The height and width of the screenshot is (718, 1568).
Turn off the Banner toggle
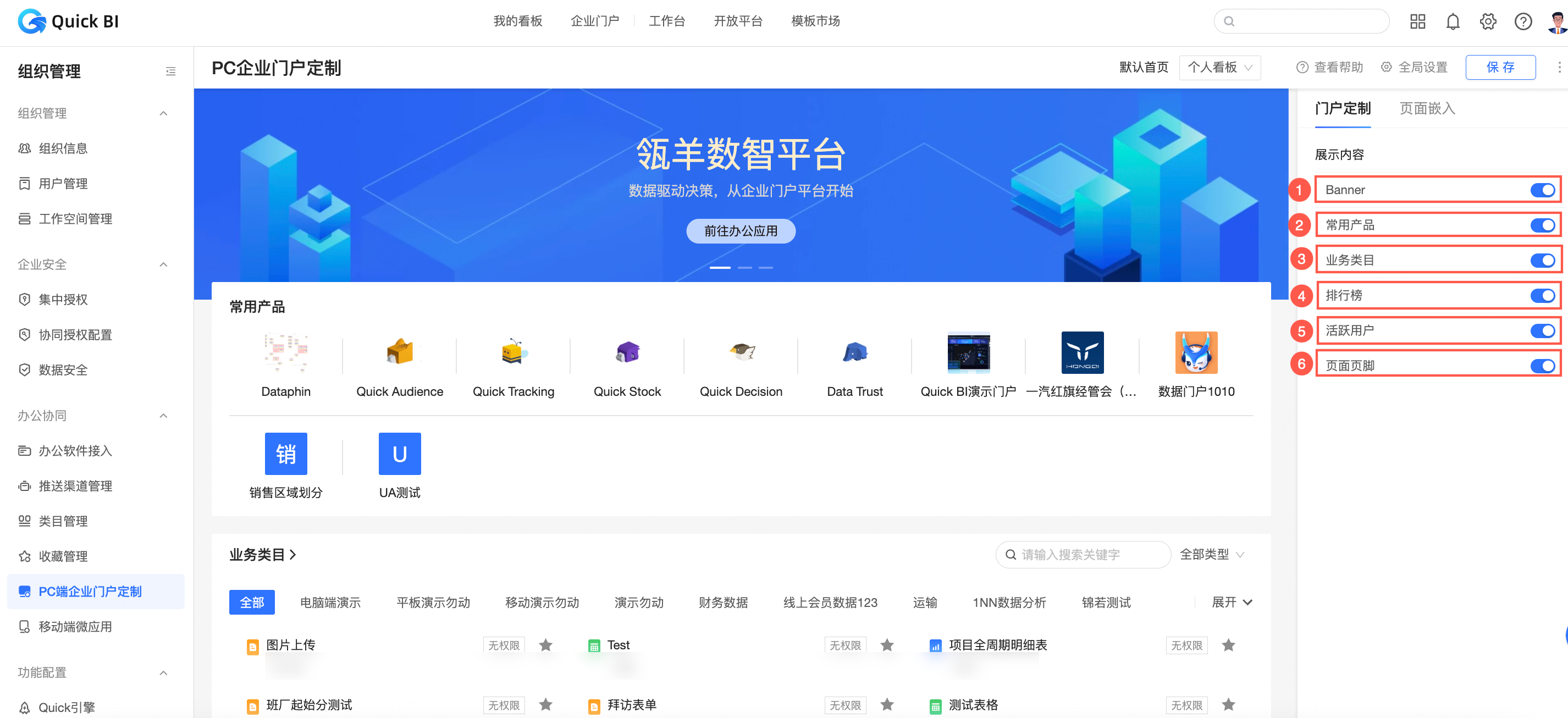[1543, 190]
